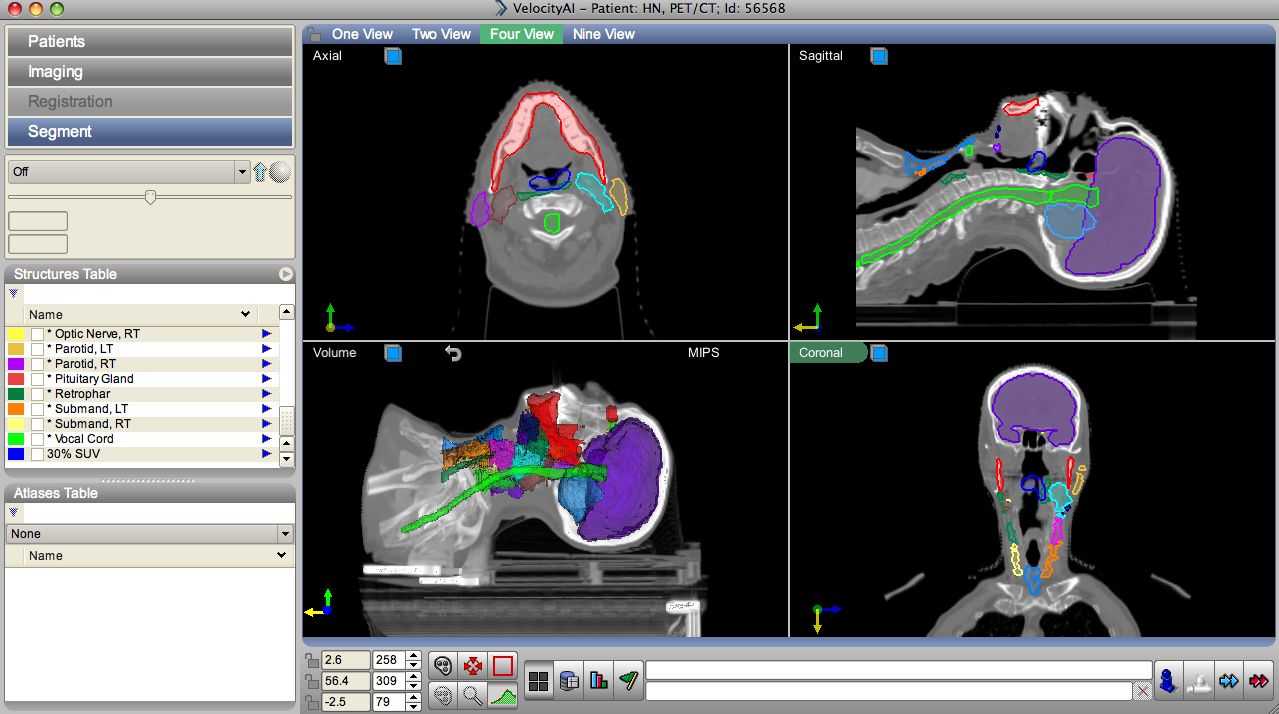Toggle visibility of the Vocal Cord structure
Screen dimensions: 1279x714
[x=37, y=438]
